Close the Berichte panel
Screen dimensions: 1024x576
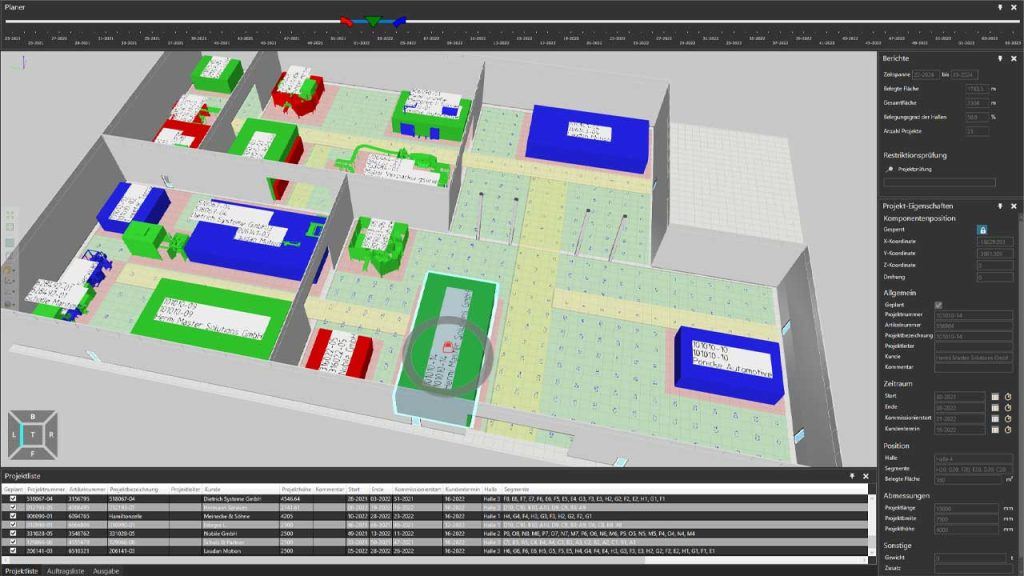coord(1012,59)
